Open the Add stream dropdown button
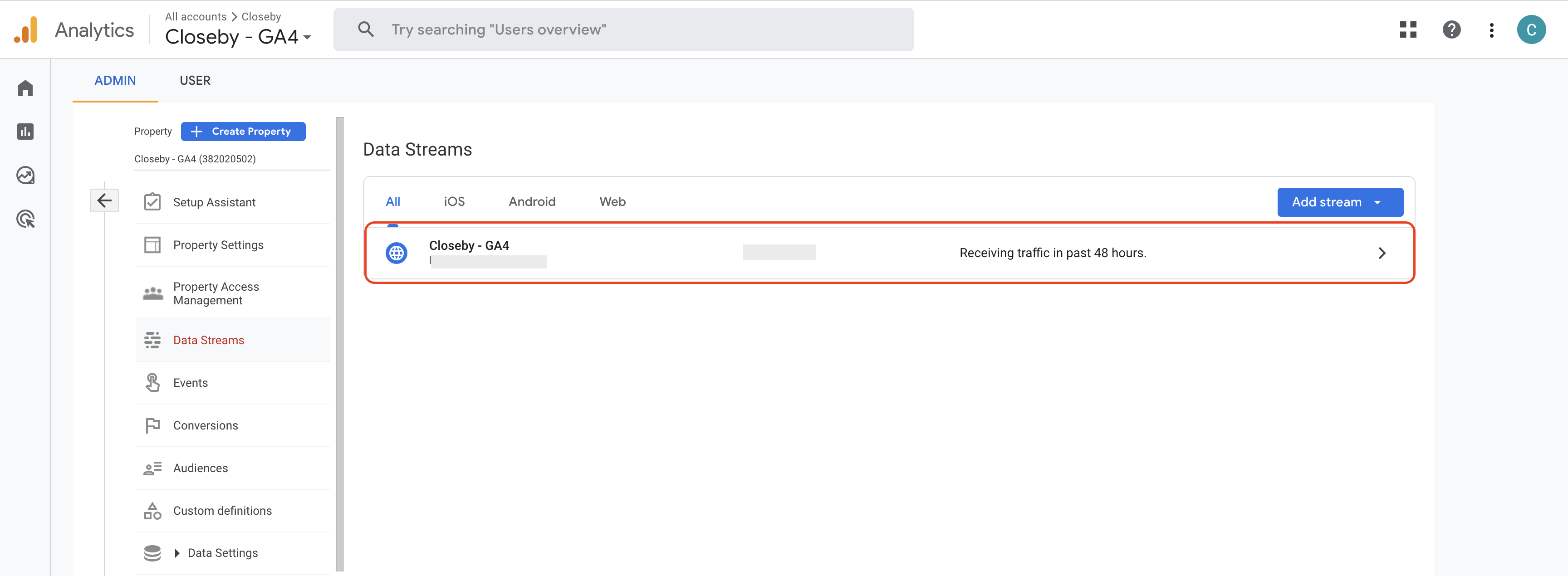Viewport: 1568px width, 576px height. coord(1340,202)
